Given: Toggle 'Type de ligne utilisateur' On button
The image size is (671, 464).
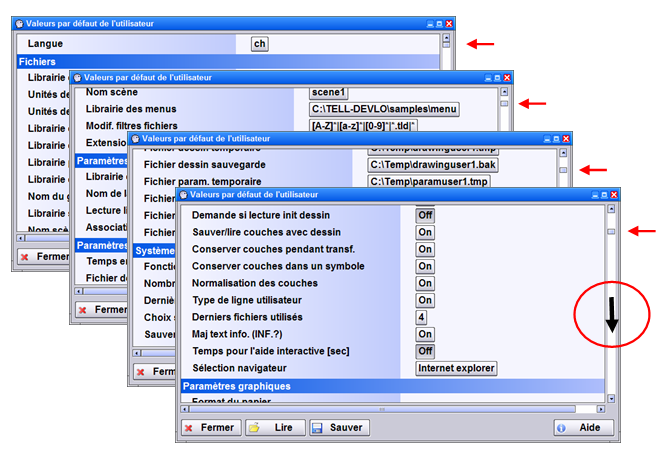Looking at the screenshot, I should tap(425, 300).
